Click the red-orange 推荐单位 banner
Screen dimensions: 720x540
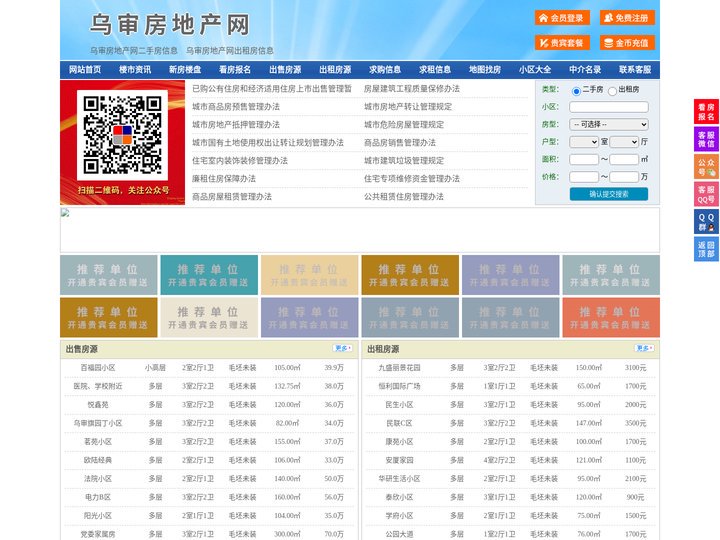[611, 317]
